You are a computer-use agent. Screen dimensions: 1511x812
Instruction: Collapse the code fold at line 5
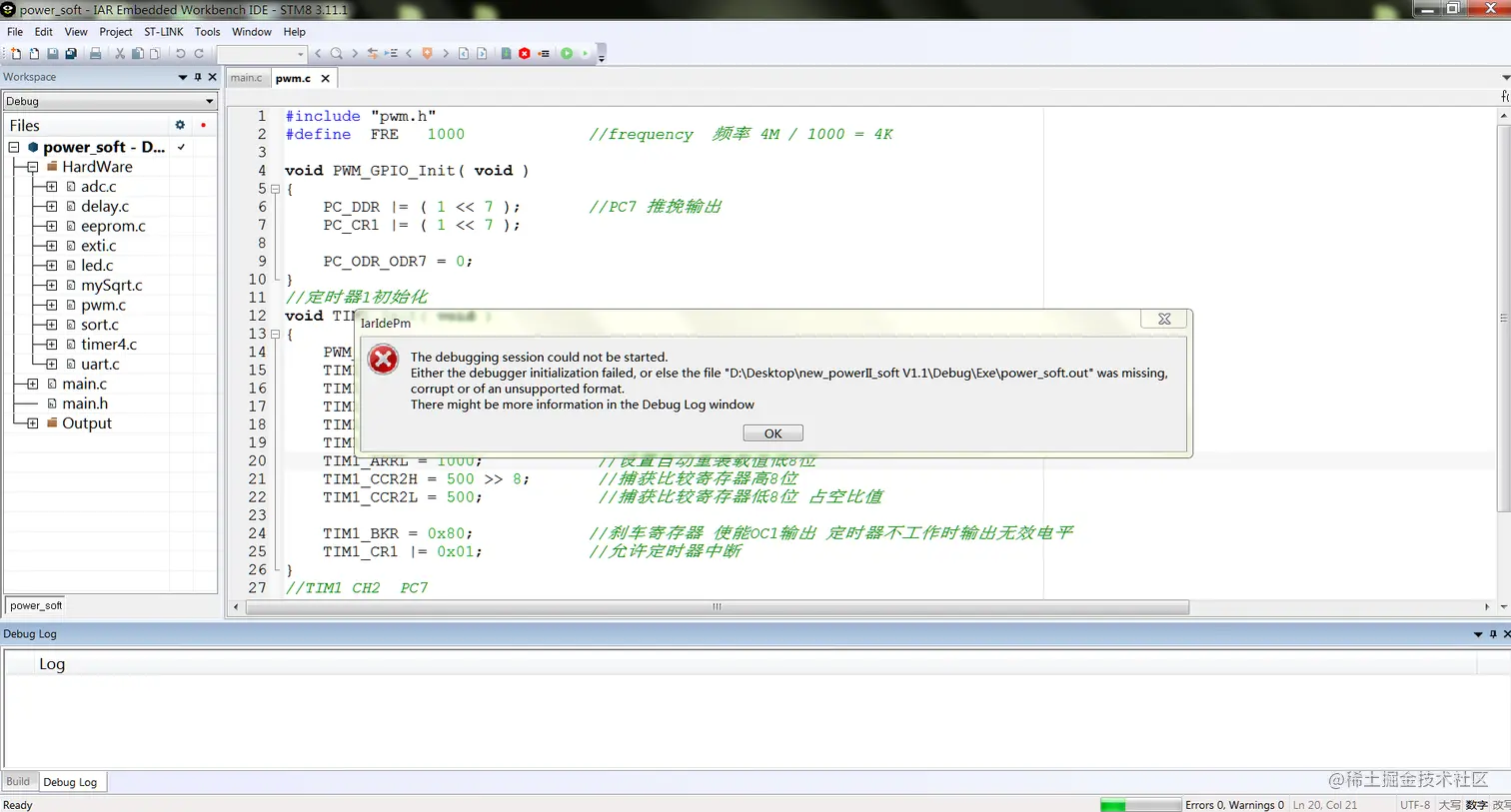(x=276, y=189)
